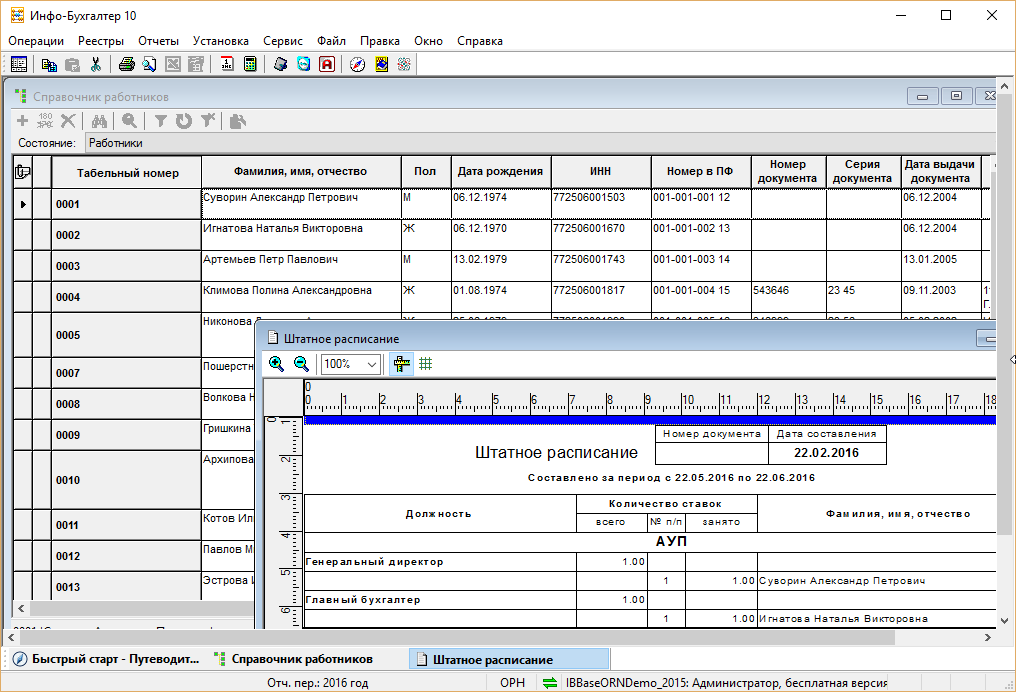
Task: Click cell Игнатова Наталья Викторовна in workers table
Action: tap(301, 235)
